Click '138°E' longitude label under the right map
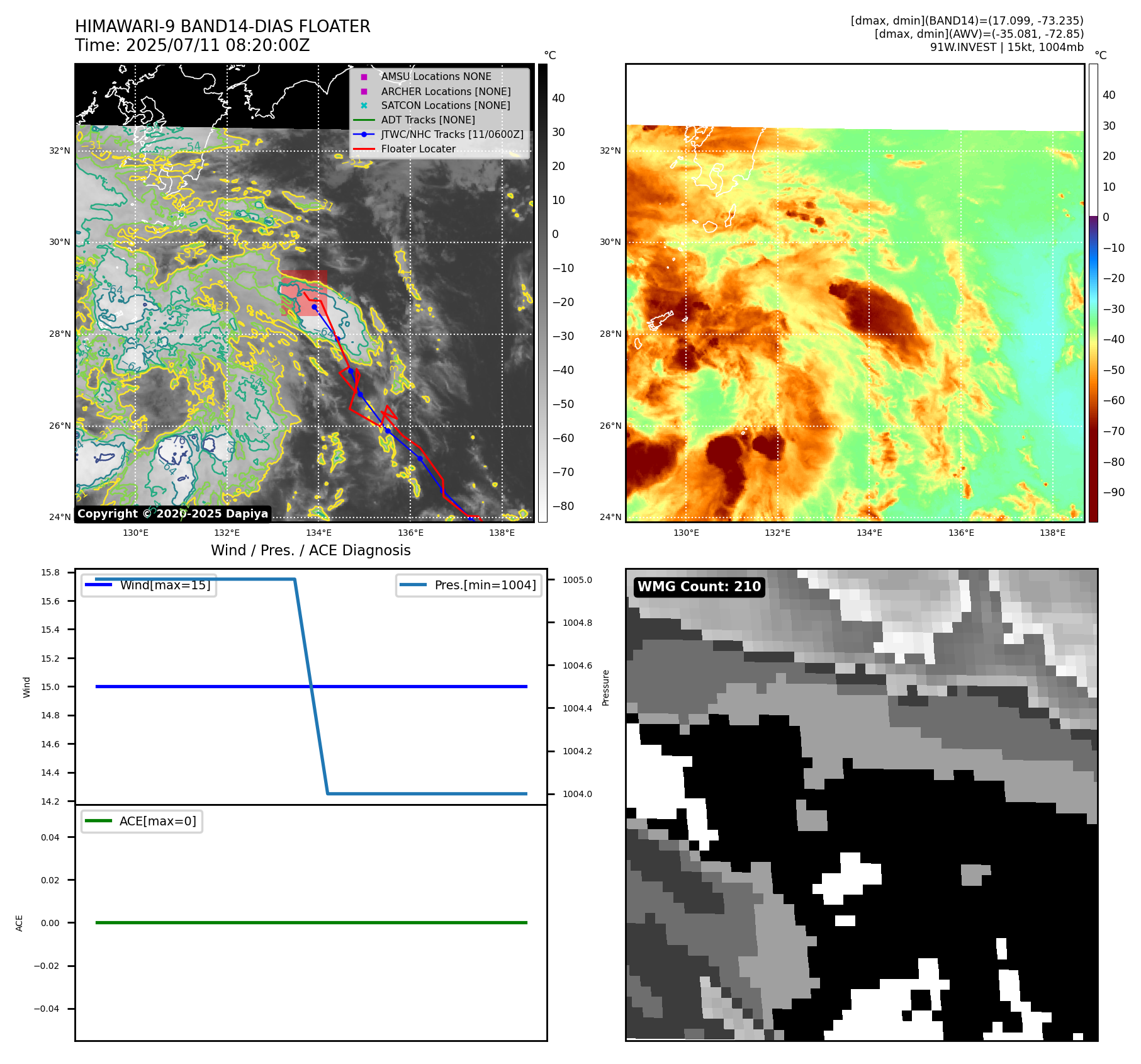Viewport: 1141px width, 1064px height. click(1052, 533)
